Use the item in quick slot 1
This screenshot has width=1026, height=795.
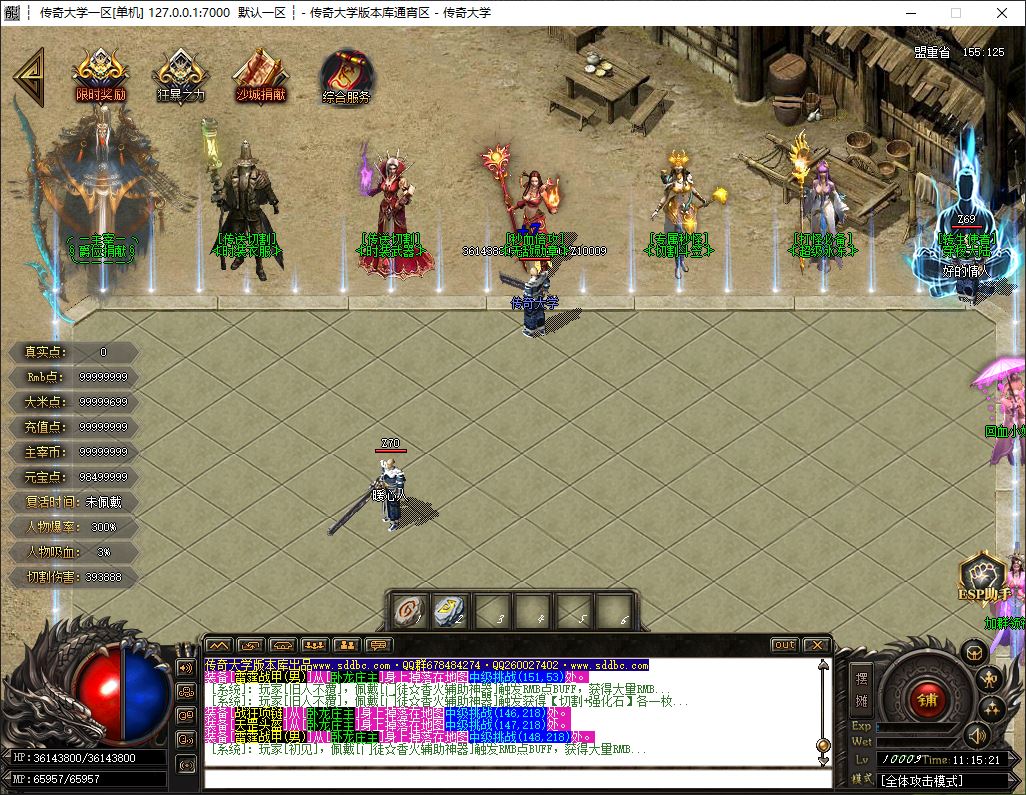click(410, 611)
